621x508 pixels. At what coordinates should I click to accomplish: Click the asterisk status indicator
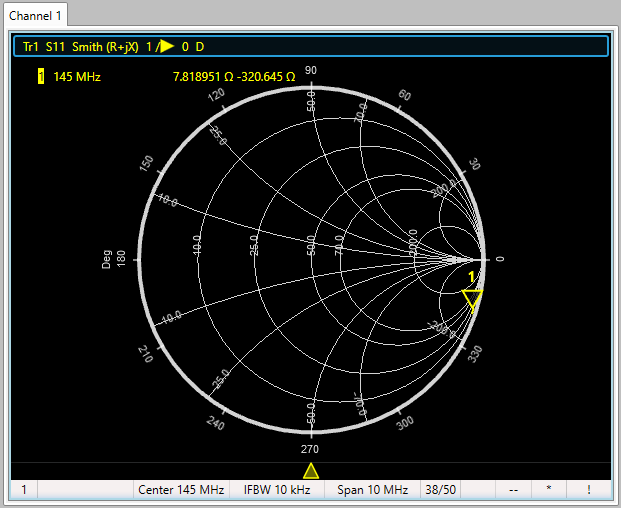coord(548,490)
